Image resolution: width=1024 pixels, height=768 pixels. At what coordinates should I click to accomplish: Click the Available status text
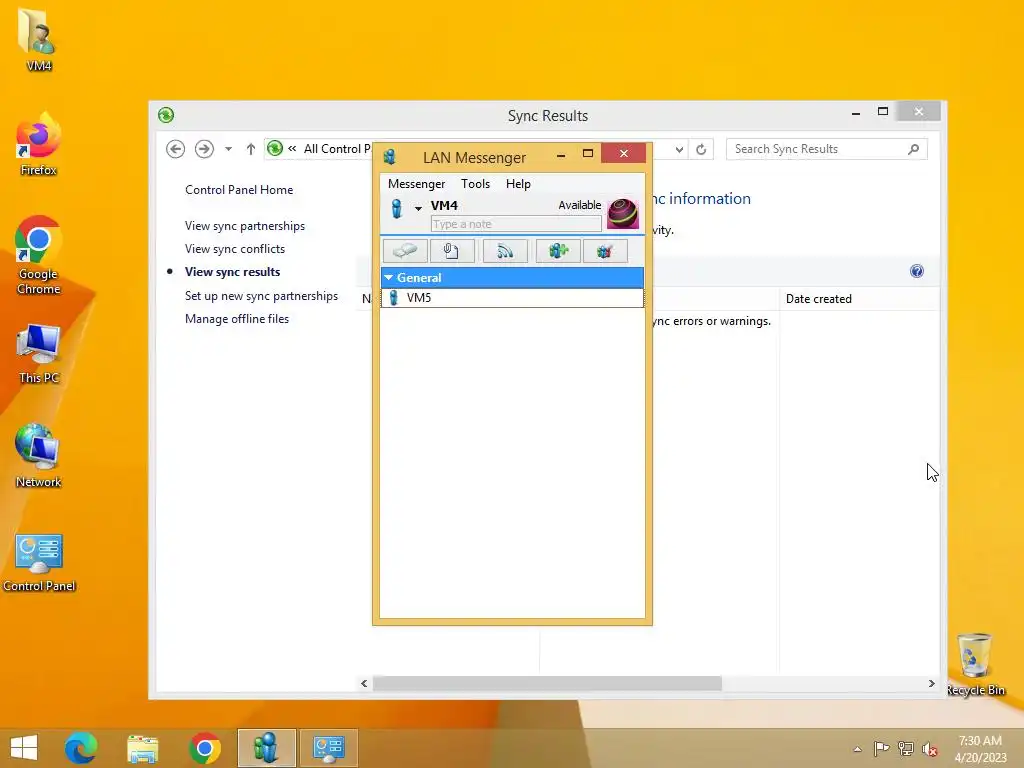[579, 205]
